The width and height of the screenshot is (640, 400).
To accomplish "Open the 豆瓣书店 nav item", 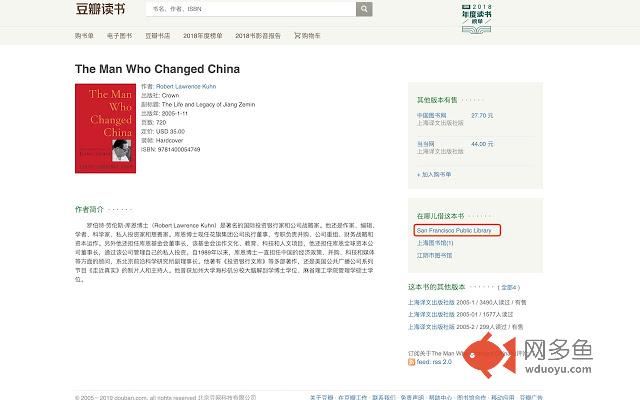I will 158,36.
